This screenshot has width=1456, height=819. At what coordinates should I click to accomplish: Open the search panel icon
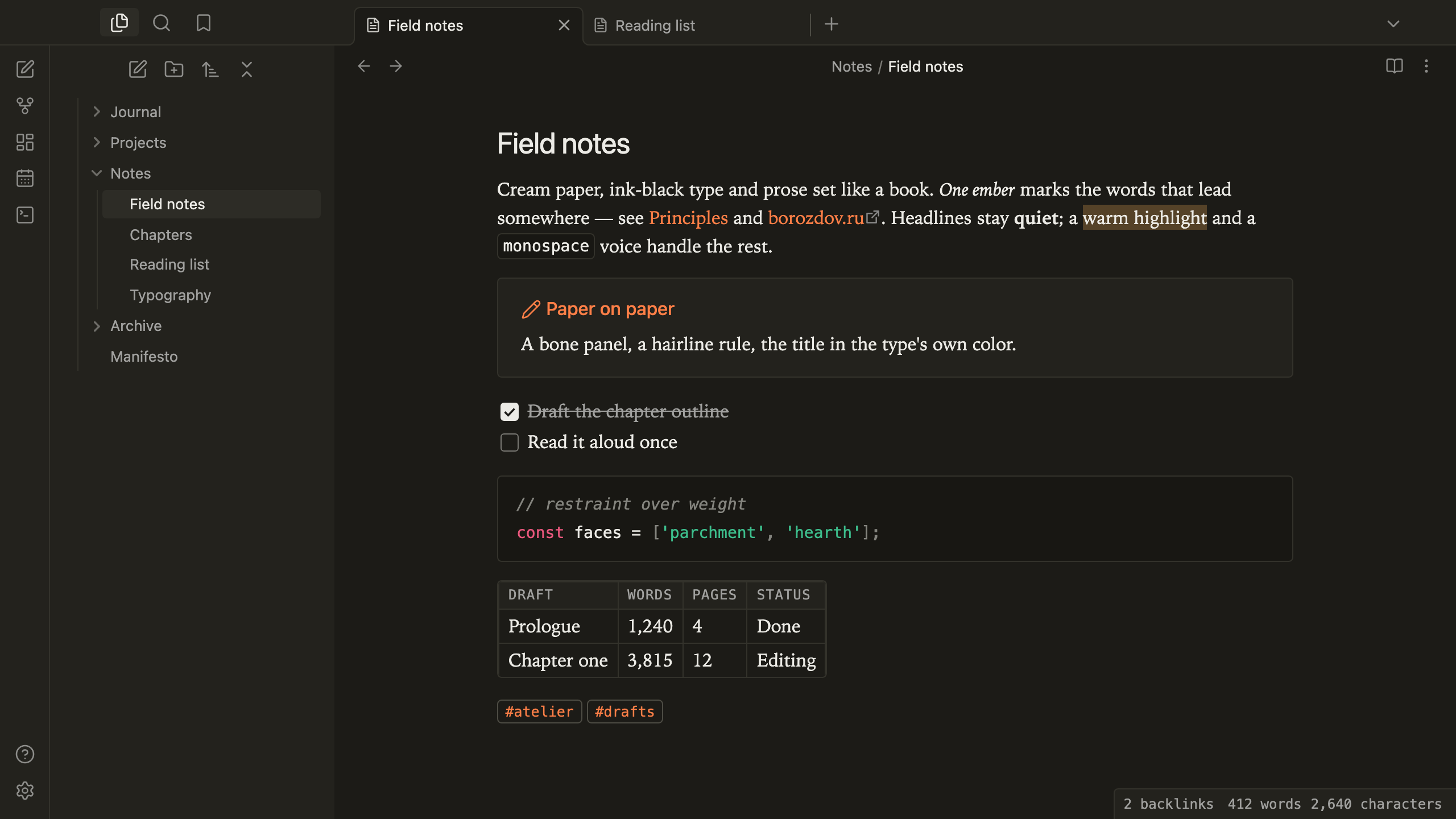[x=162, y=23]
